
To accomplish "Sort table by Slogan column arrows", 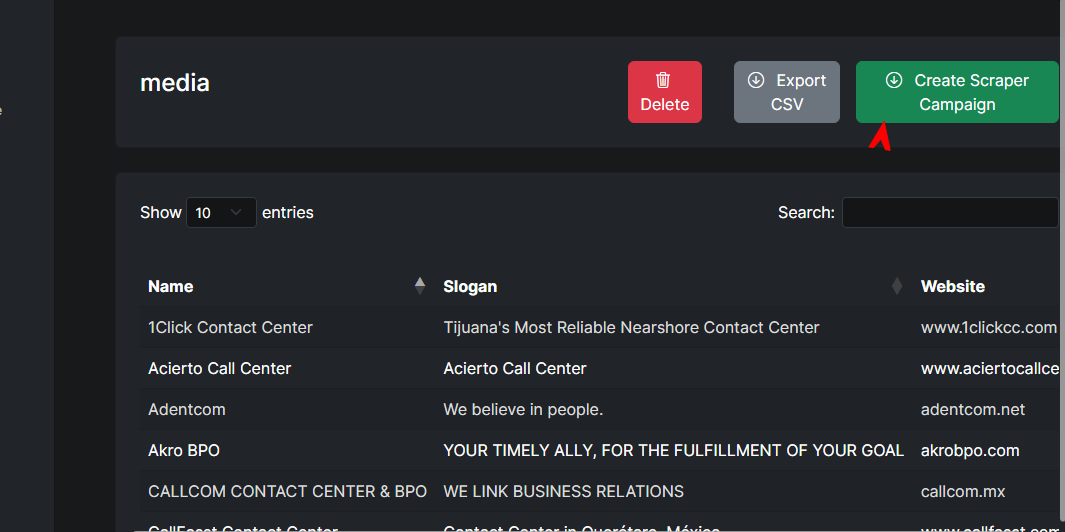I will 897,286.
